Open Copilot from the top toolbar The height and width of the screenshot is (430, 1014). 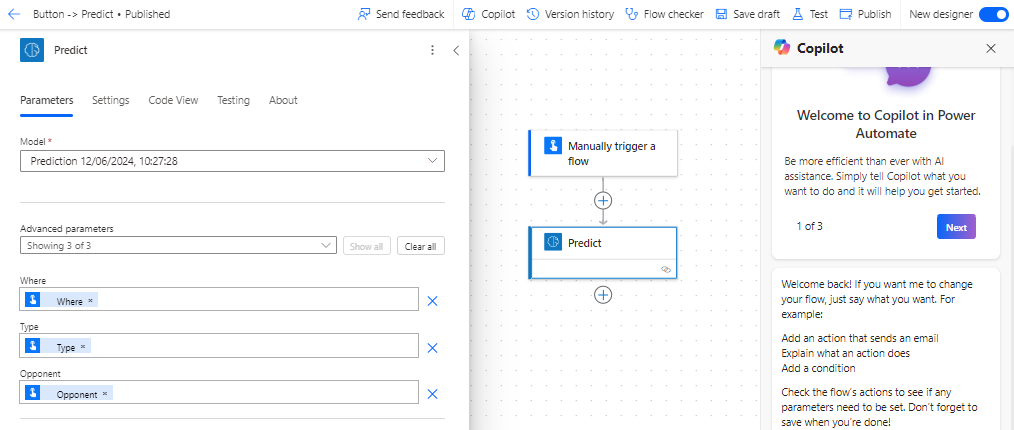(489, 14)
